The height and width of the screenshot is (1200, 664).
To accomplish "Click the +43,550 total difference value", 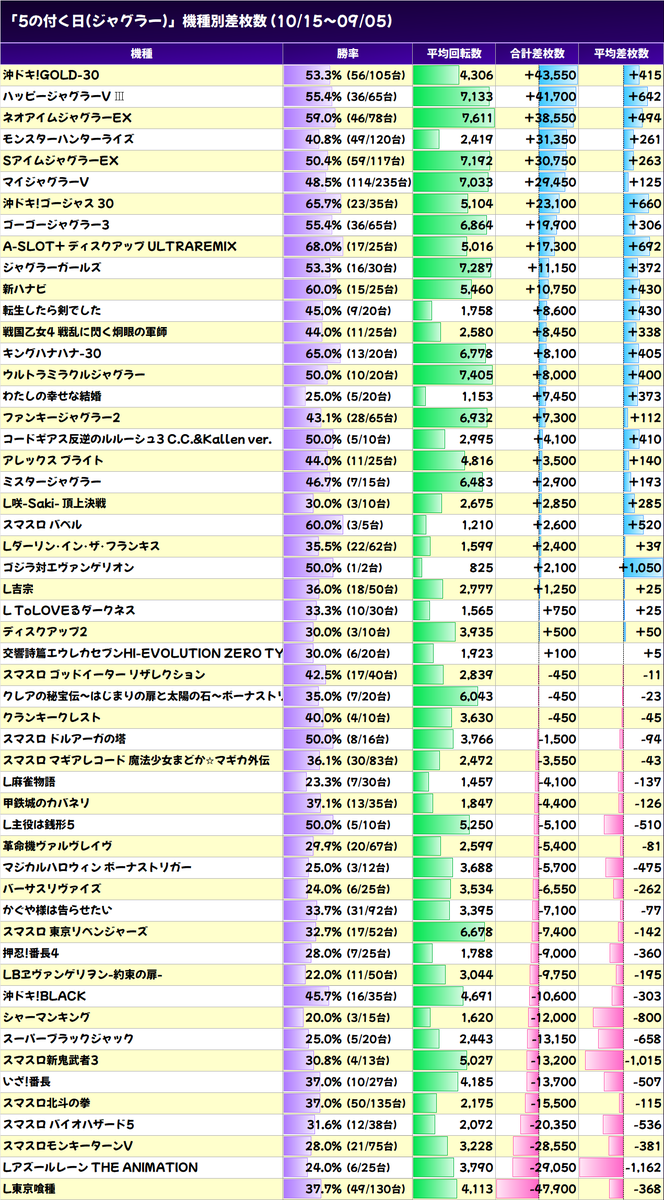I will point(549,75).
